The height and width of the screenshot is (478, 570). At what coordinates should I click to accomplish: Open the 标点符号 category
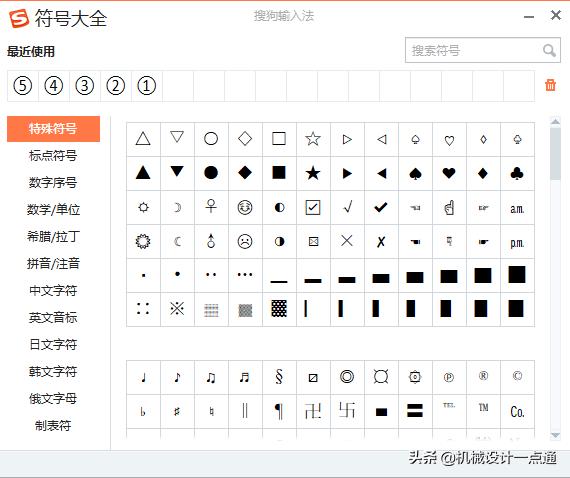pyautogui.click(x=53, y=156)
